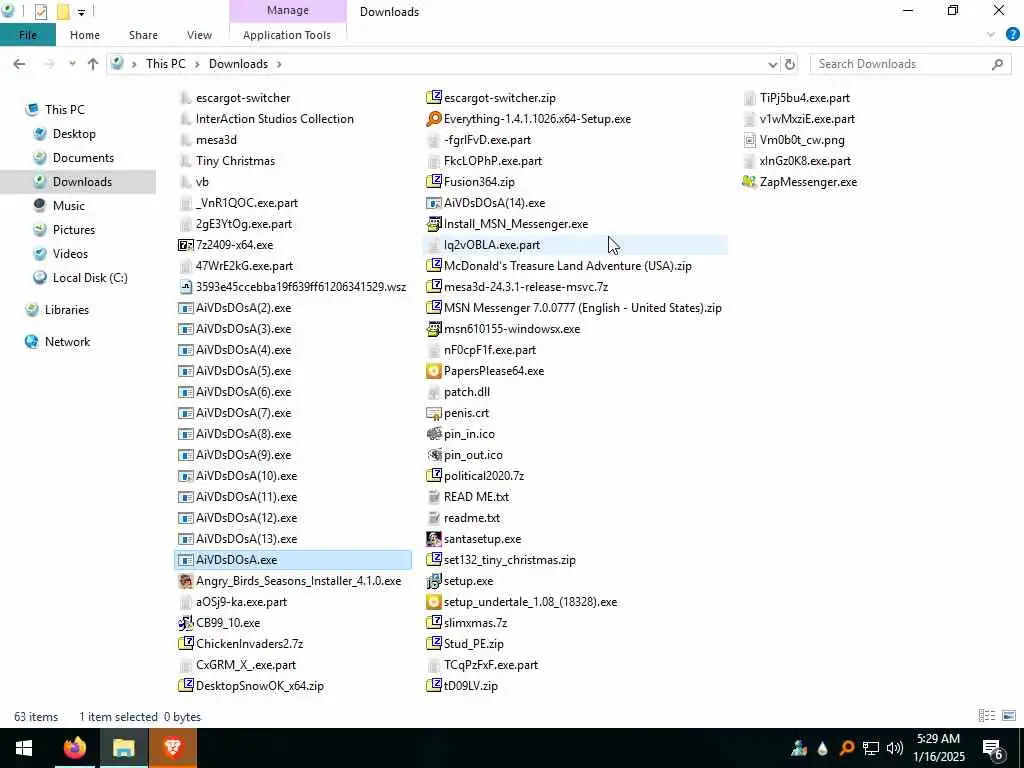This screenshot has height=768, width=1024.
Task: Go up one folder level
Action: coord(93,64)
